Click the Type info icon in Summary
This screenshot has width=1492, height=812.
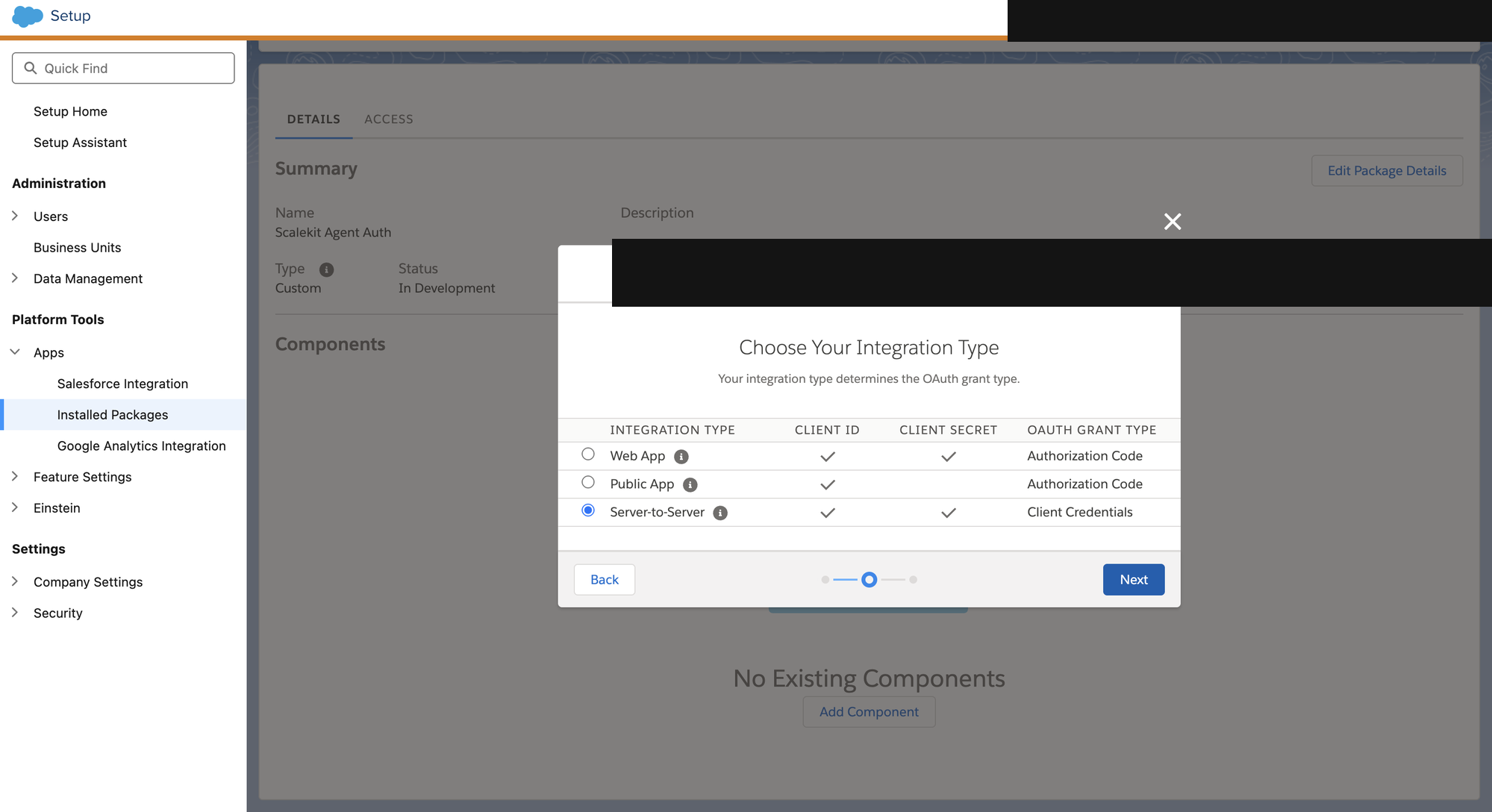(327, 269)
